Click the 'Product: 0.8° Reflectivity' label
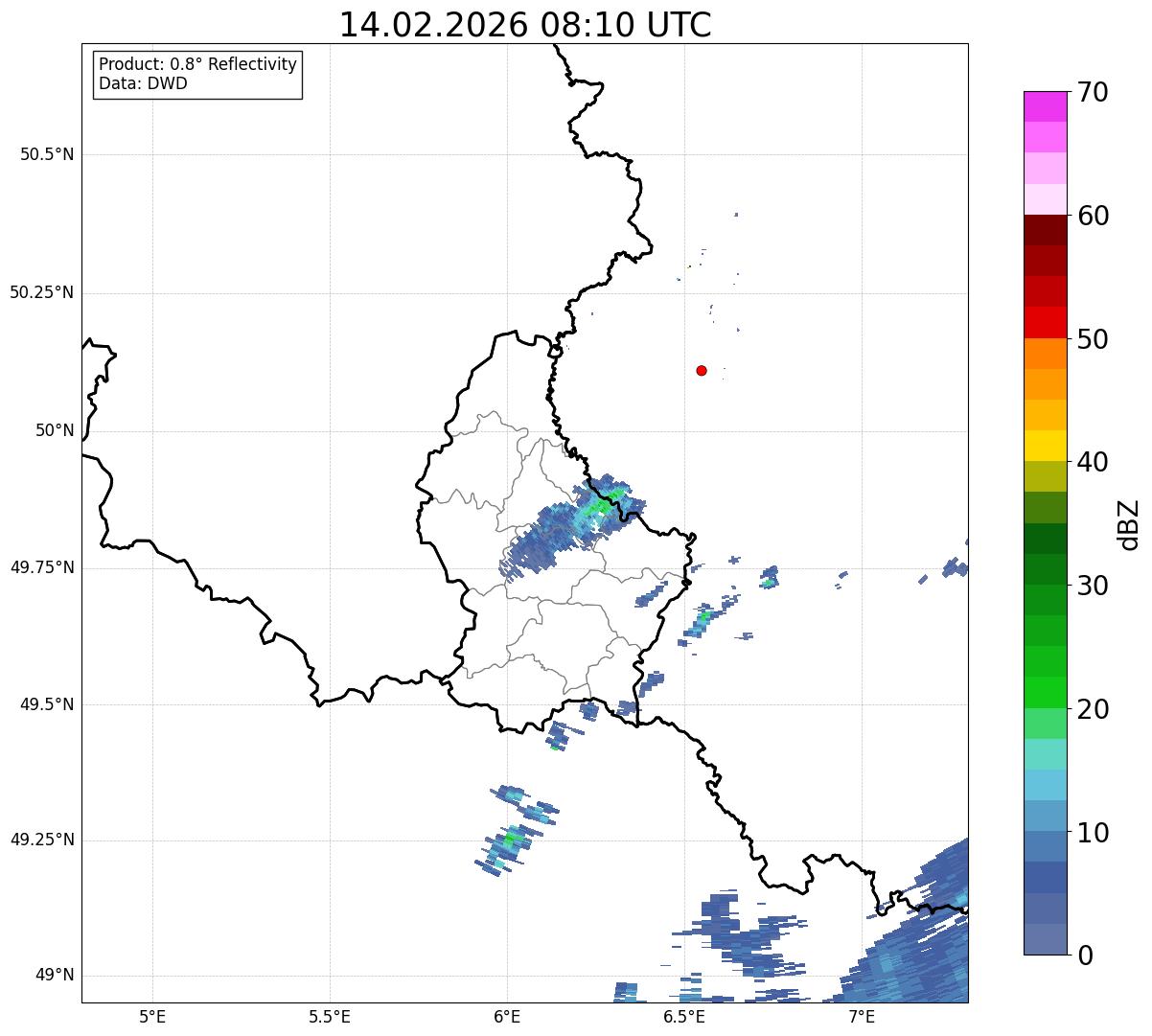The height and width of the screenshot is (1036, 1152). pyautogui.click(x=198, y=64)
